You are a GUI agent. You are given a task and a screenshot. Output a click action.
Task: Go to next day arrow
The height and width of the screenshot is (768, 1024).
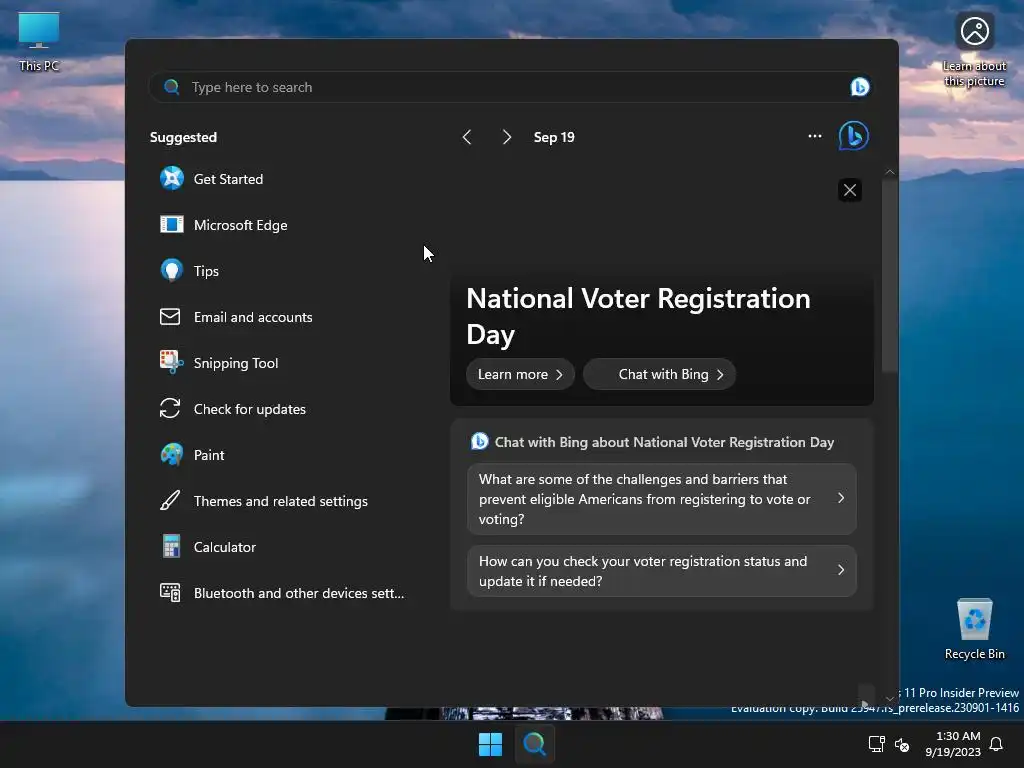507,137
